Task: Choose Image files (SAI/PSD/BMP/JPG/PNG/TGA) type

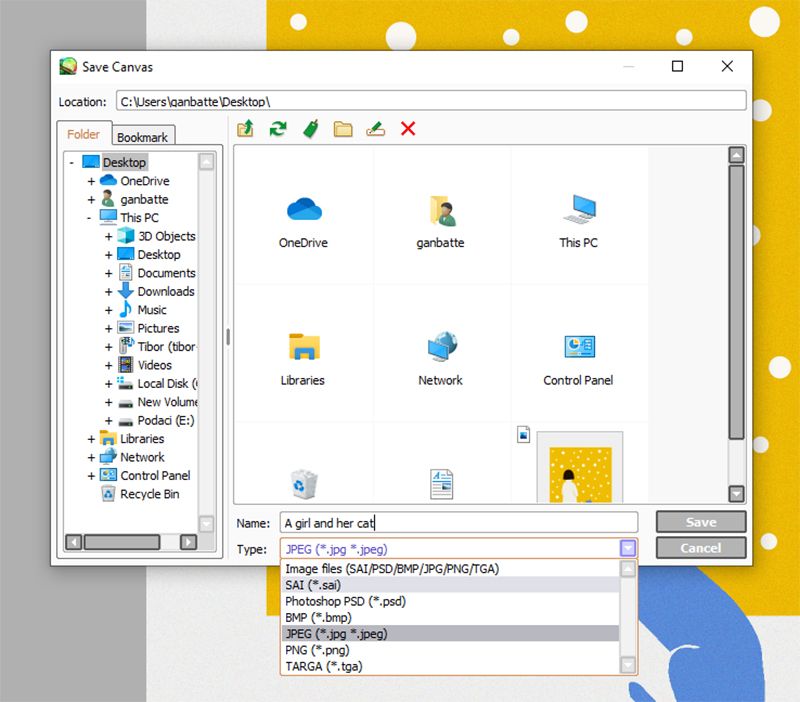Action: click(x=450, y=569)
